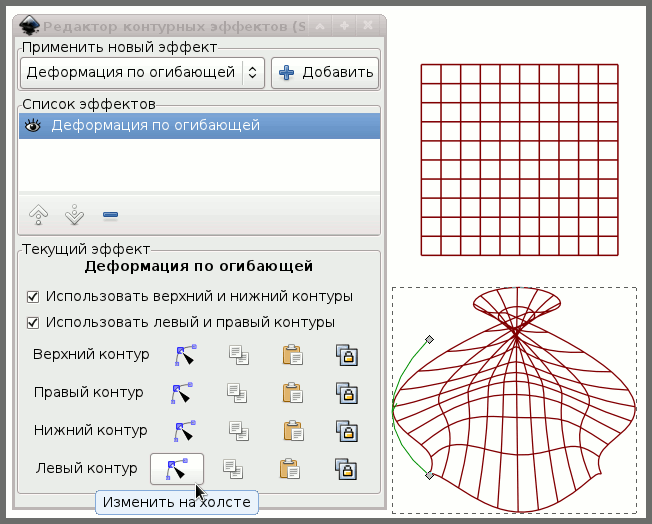Copy the Верхний контур path
652x524 pixels.
coord(237,355)
